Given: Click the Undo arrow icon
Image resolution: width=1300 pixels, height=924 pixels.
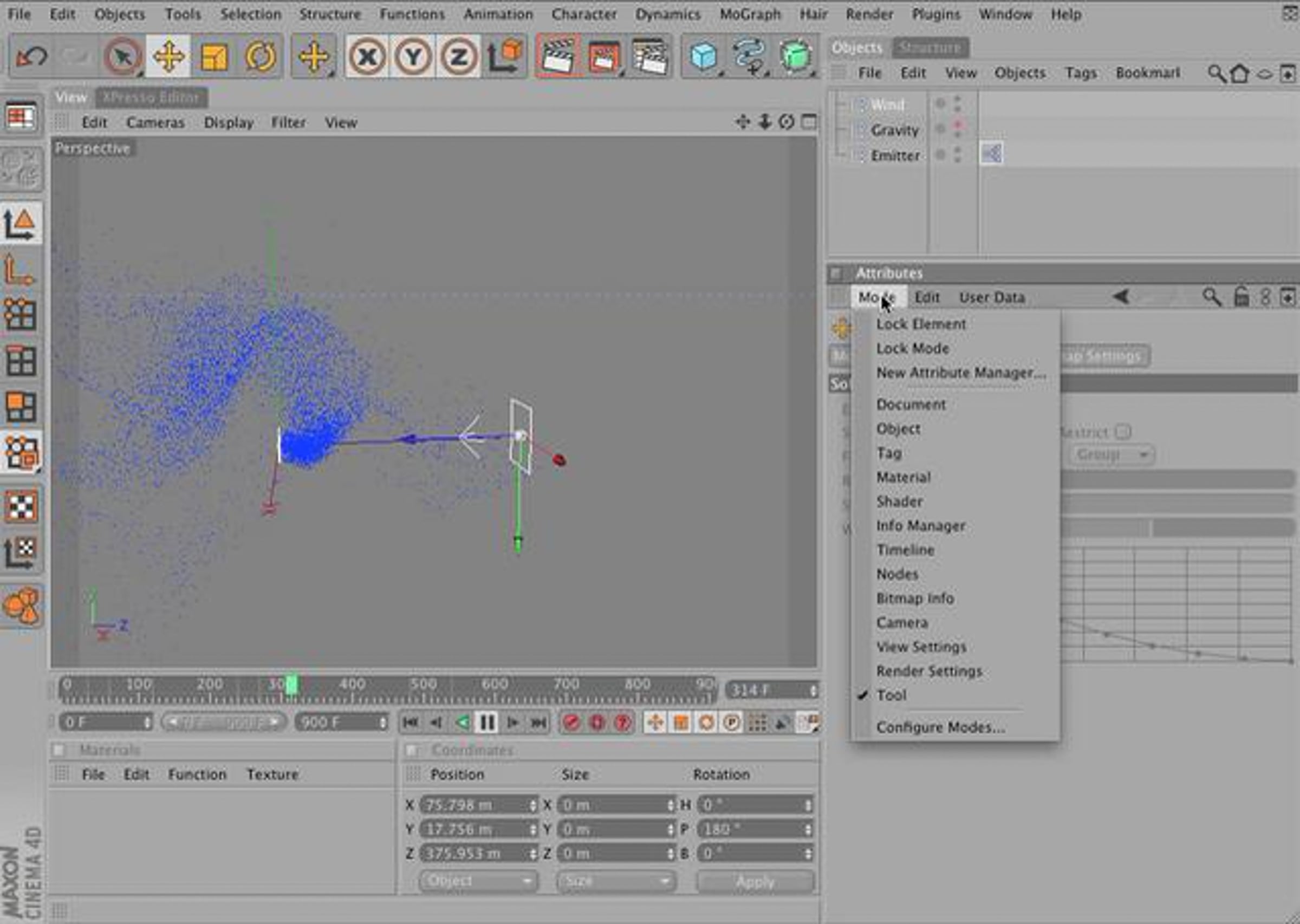Looking at the screenshot, I should pos(31,56).
